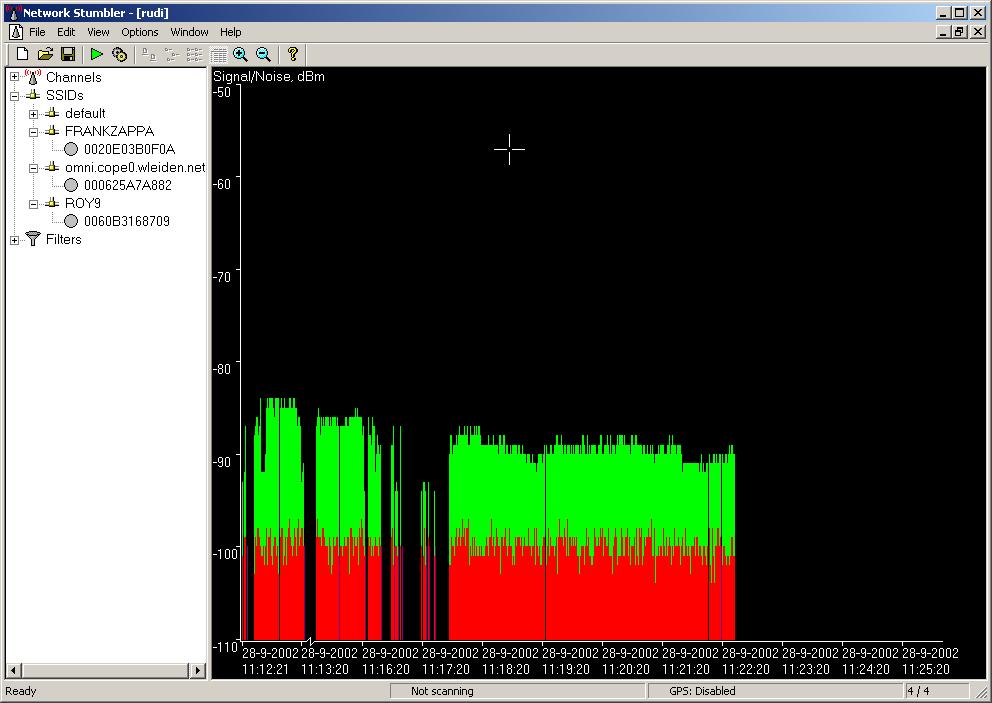Switch to details list view icon
The height and width of the screenshot is (703, 992).
pos(218,54)
